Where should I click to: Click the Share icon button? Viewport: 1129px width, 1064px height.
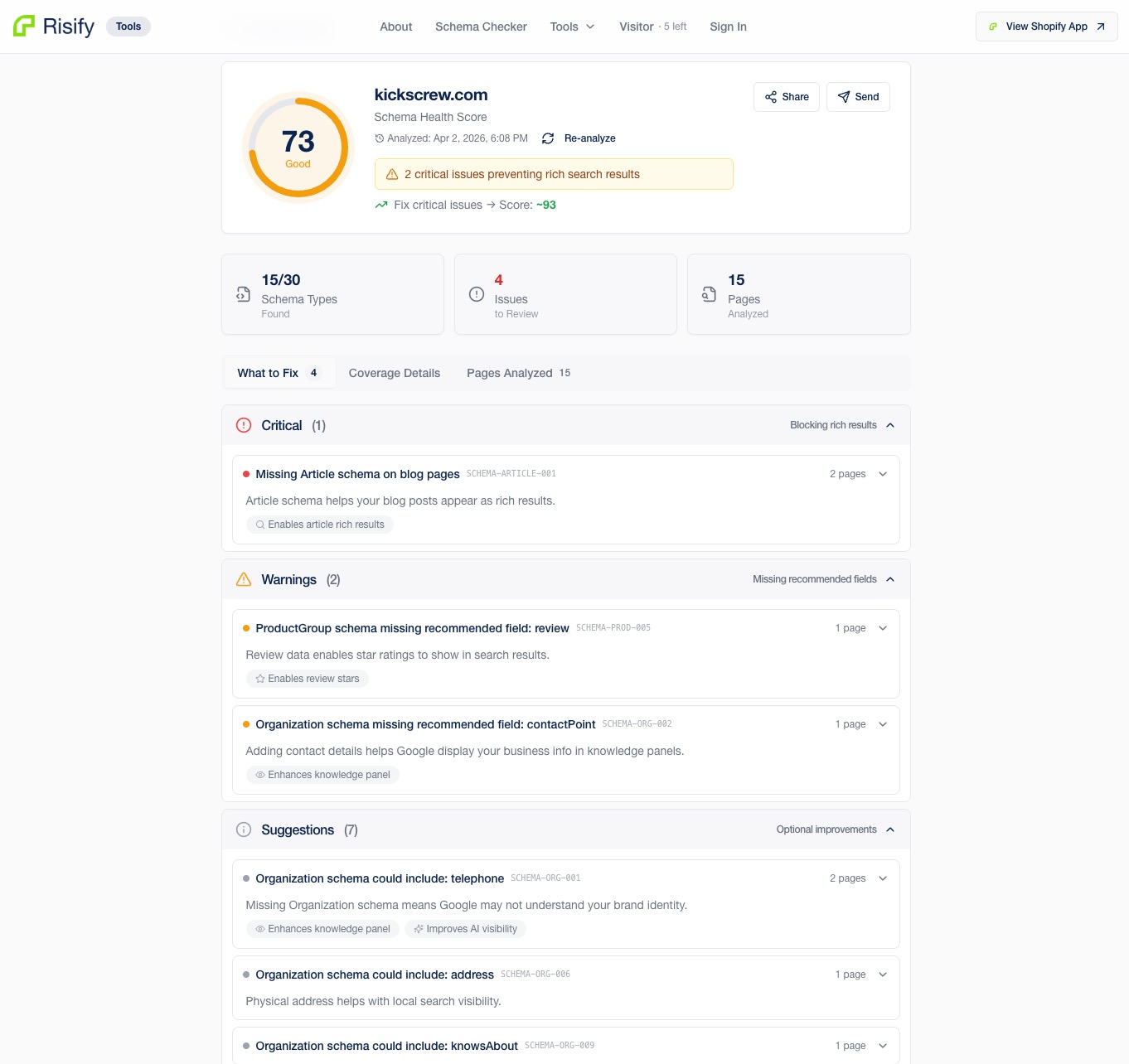click(771, 97)
